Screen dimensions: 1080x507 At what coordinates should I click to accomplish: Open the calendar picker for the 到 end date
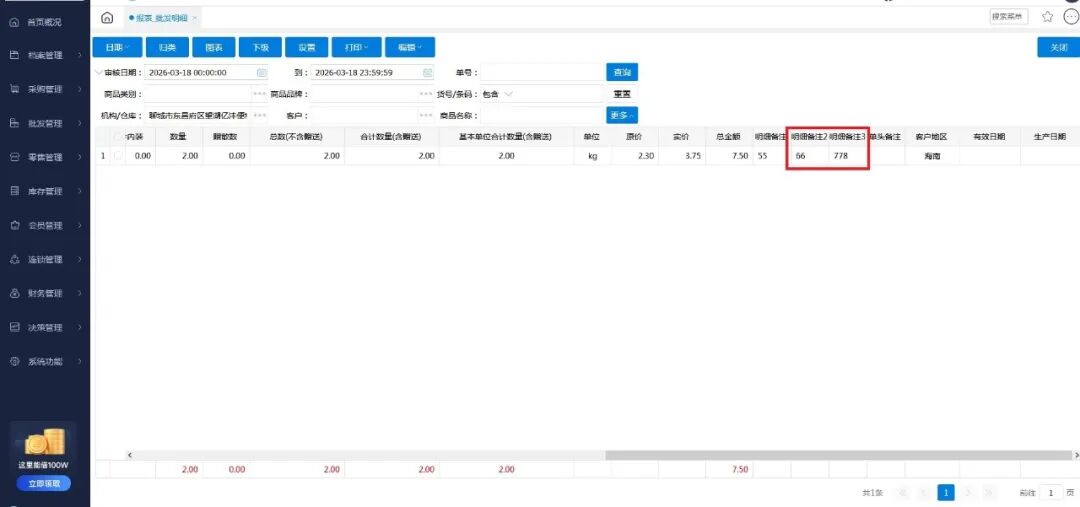click(428, 72)
